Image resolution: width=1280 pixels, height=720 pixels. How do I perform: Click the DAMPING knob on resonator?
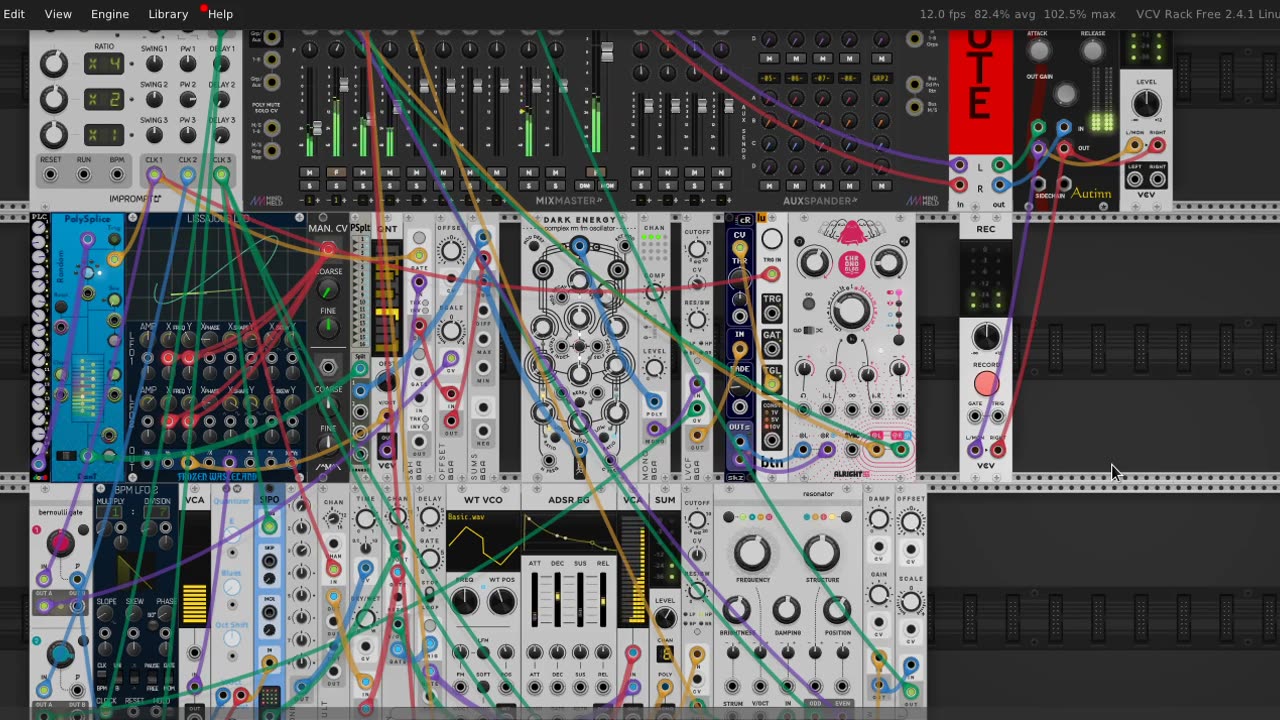pos(787,609)
